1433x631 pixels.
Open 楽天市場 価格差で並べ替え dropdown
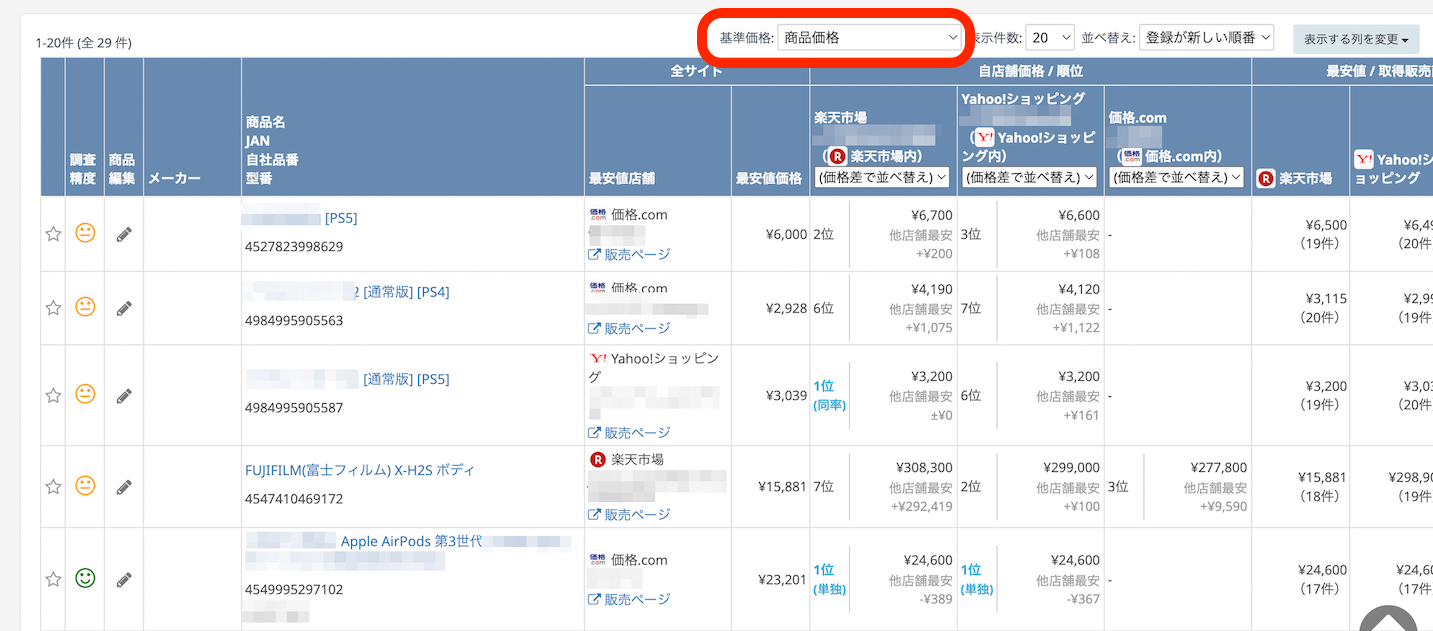[x=882, y=177]
